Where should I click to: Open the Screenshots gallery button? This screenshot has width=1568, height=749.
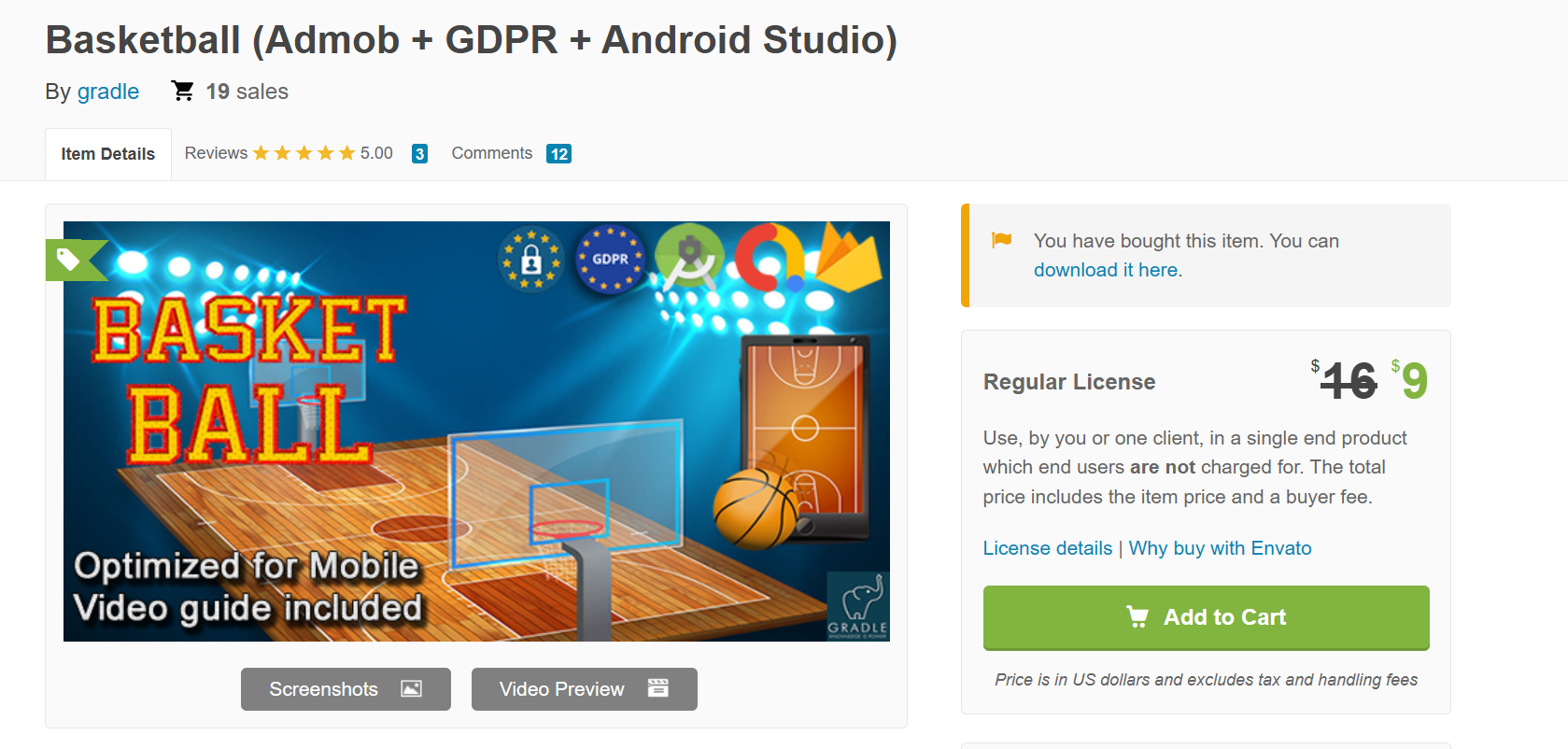(346, 689)
